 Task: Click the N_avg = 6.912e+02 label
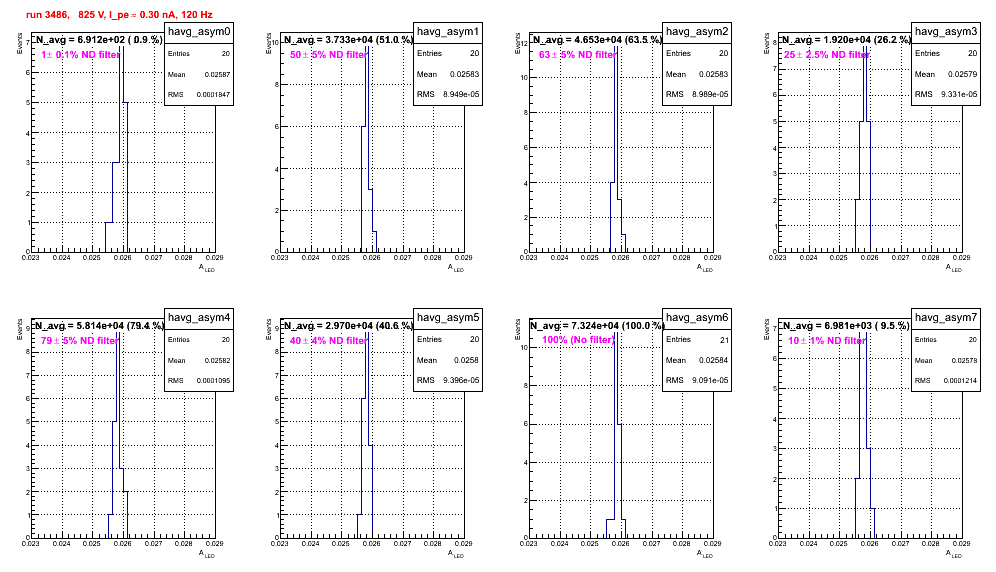click(x=98, y=39)
